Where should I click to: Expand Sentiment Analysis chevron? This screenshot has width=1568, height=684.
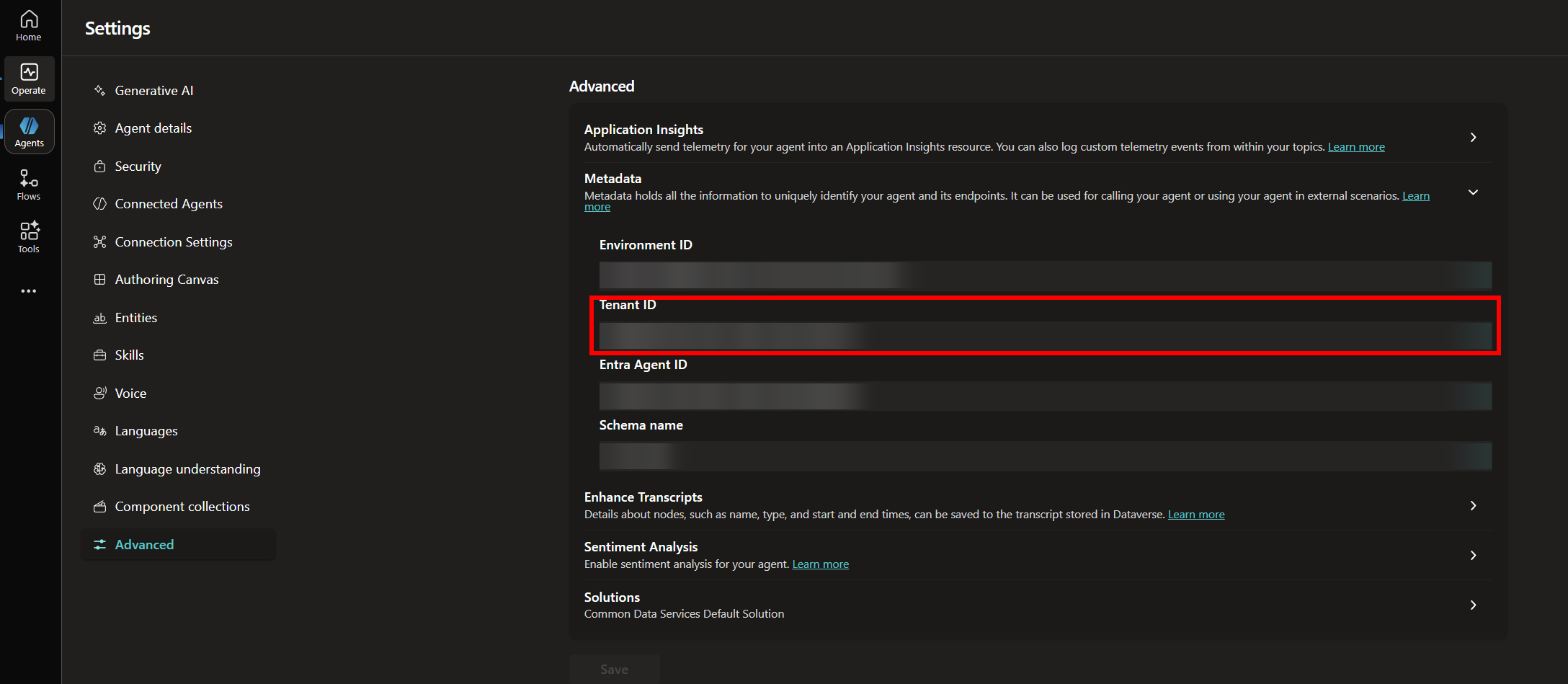point(1473,555)
